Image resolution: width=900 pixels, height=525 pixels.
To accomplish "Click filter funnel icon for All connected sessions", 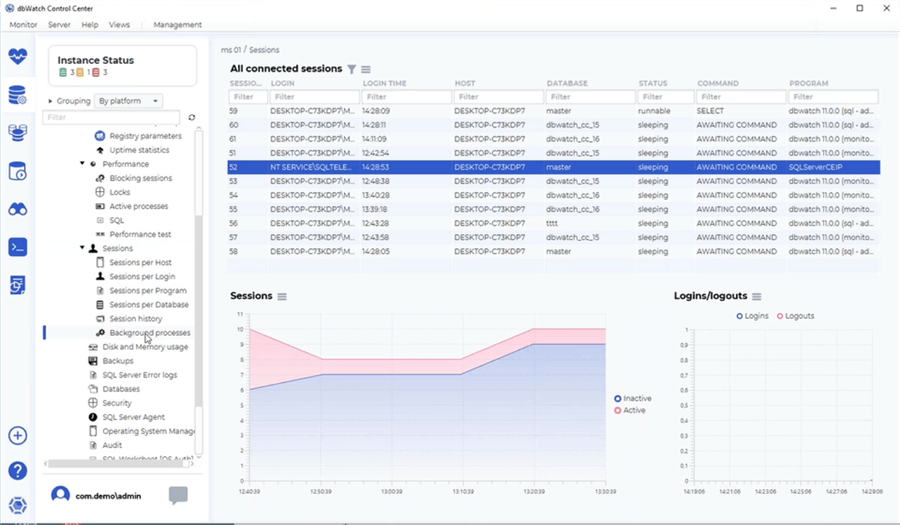I will point(352,69).
